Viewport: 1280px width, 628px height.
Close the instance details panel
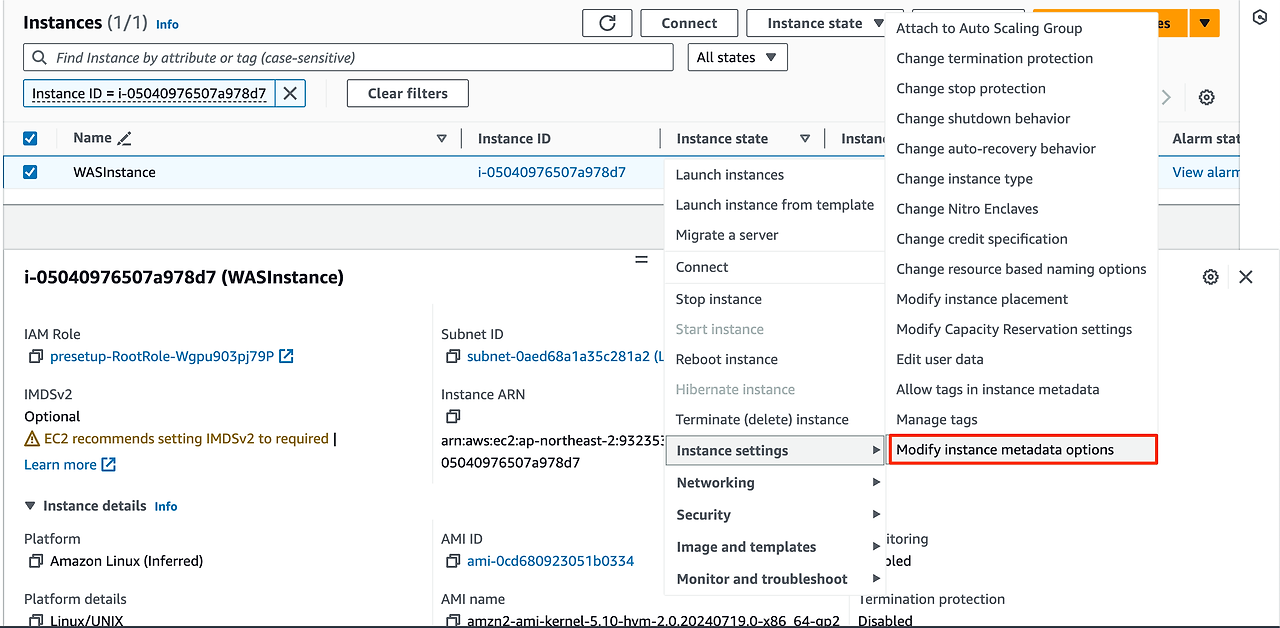point(1246,277)
